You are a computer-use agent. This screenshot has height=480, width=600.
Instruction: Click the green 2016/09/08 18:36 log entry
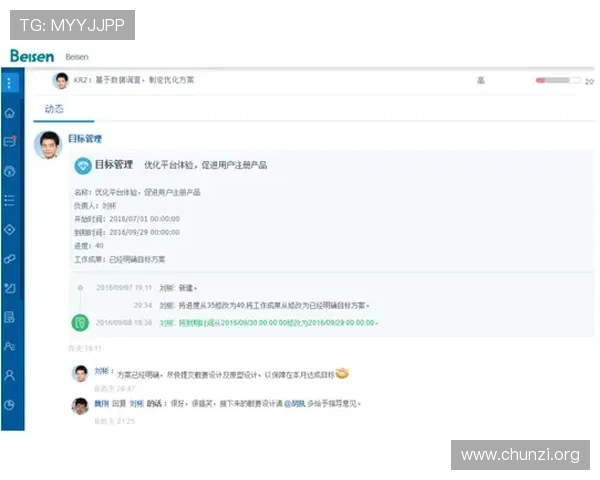(x=237, y=323)
